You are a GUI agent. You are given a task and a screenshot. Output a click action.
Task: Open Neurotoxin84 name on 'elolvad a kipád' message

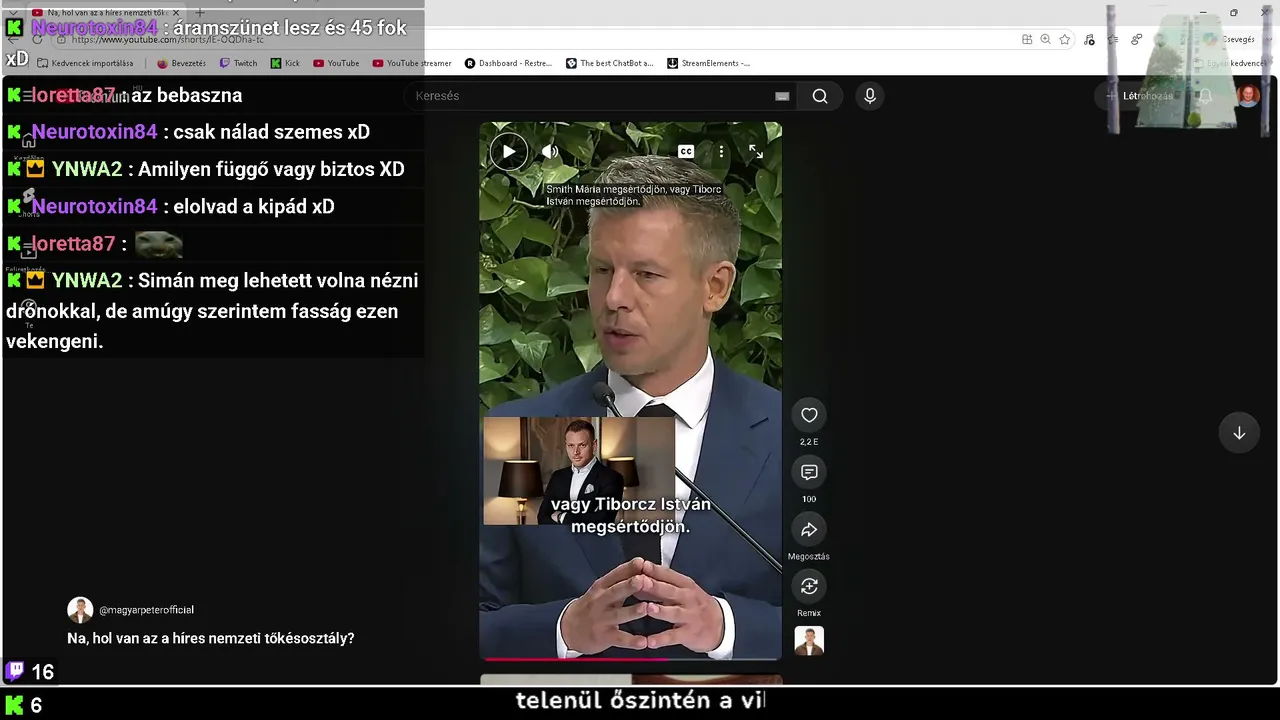click(94, 206)
